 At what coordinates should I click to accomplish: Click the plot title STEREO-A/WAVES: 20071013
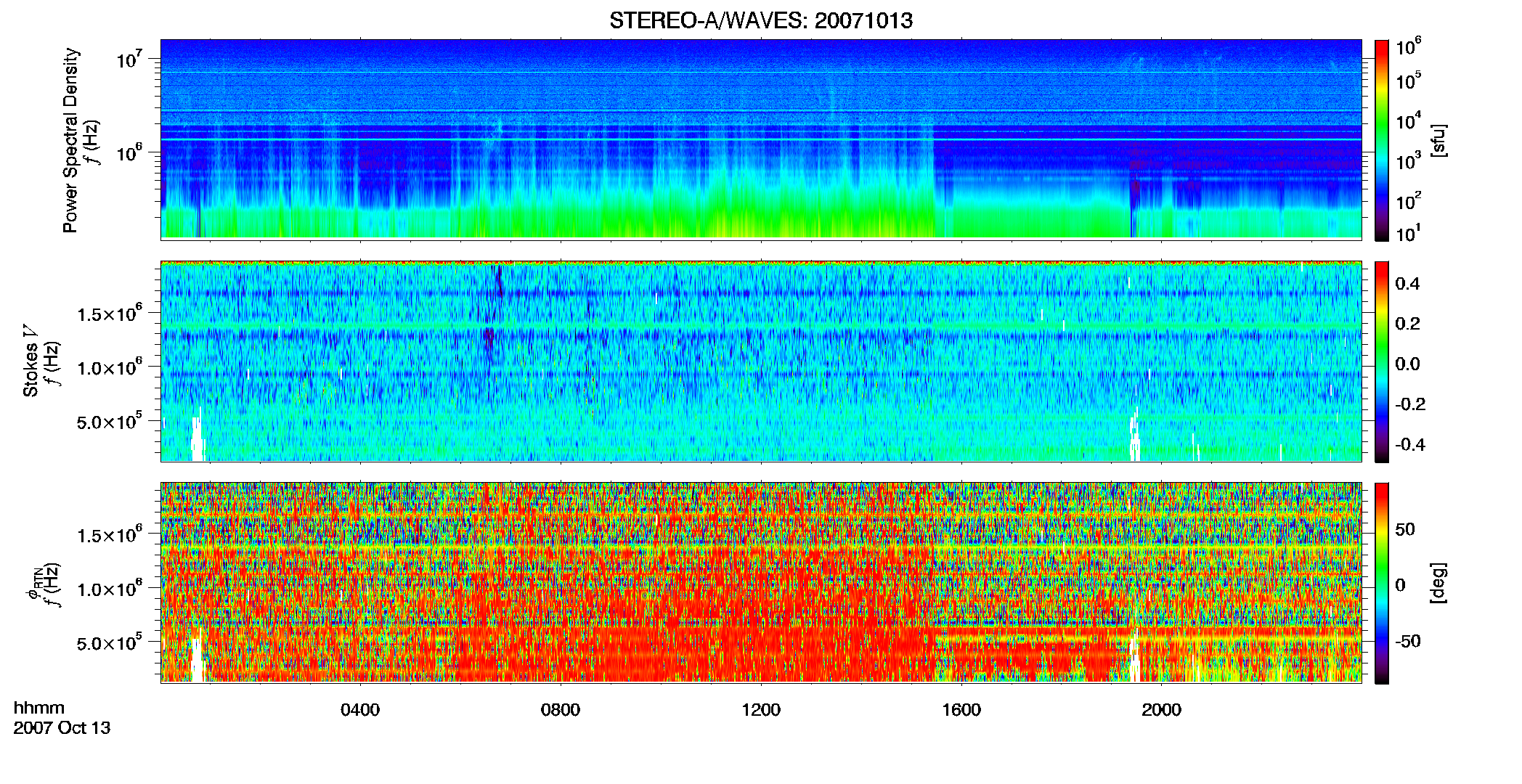pos(761,20)
